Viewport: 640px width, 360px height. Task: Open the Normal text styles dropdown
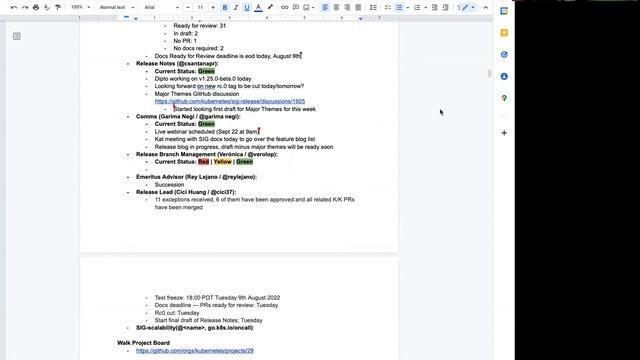pyautogui.click(x=117, y=7)
